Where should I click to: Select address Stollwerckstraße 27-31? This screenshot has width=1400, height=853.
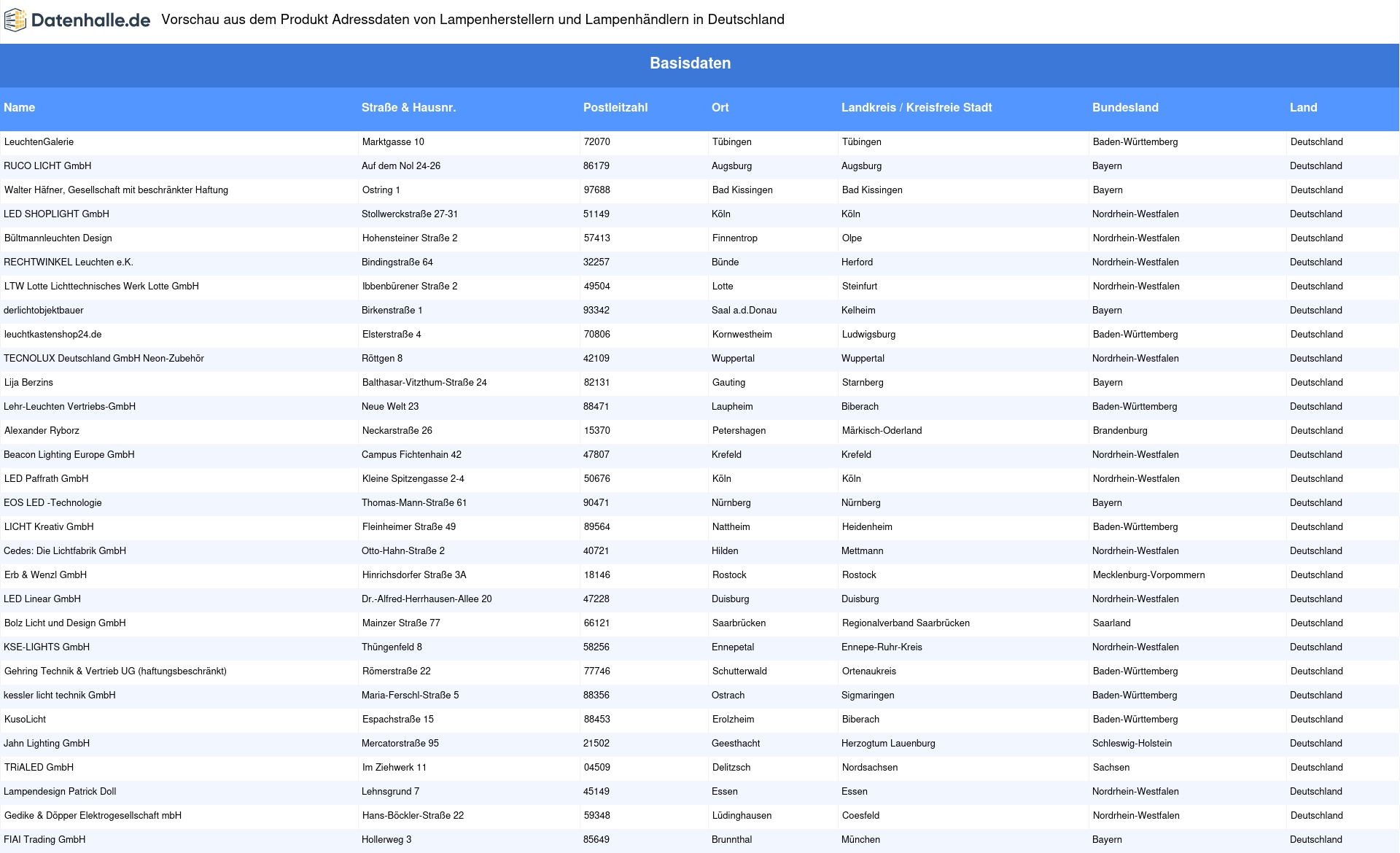tap(410, 214)
